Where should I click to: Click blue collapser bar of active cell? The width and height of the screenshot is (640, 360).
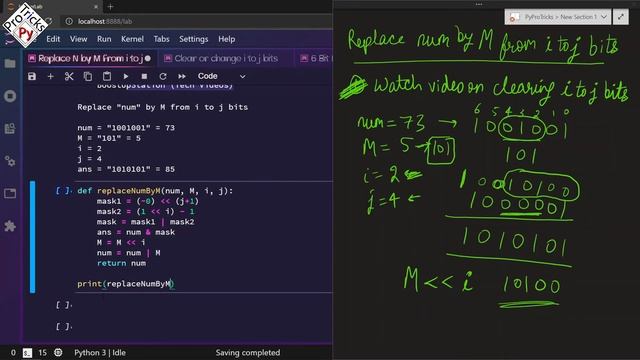click(33, 237)
